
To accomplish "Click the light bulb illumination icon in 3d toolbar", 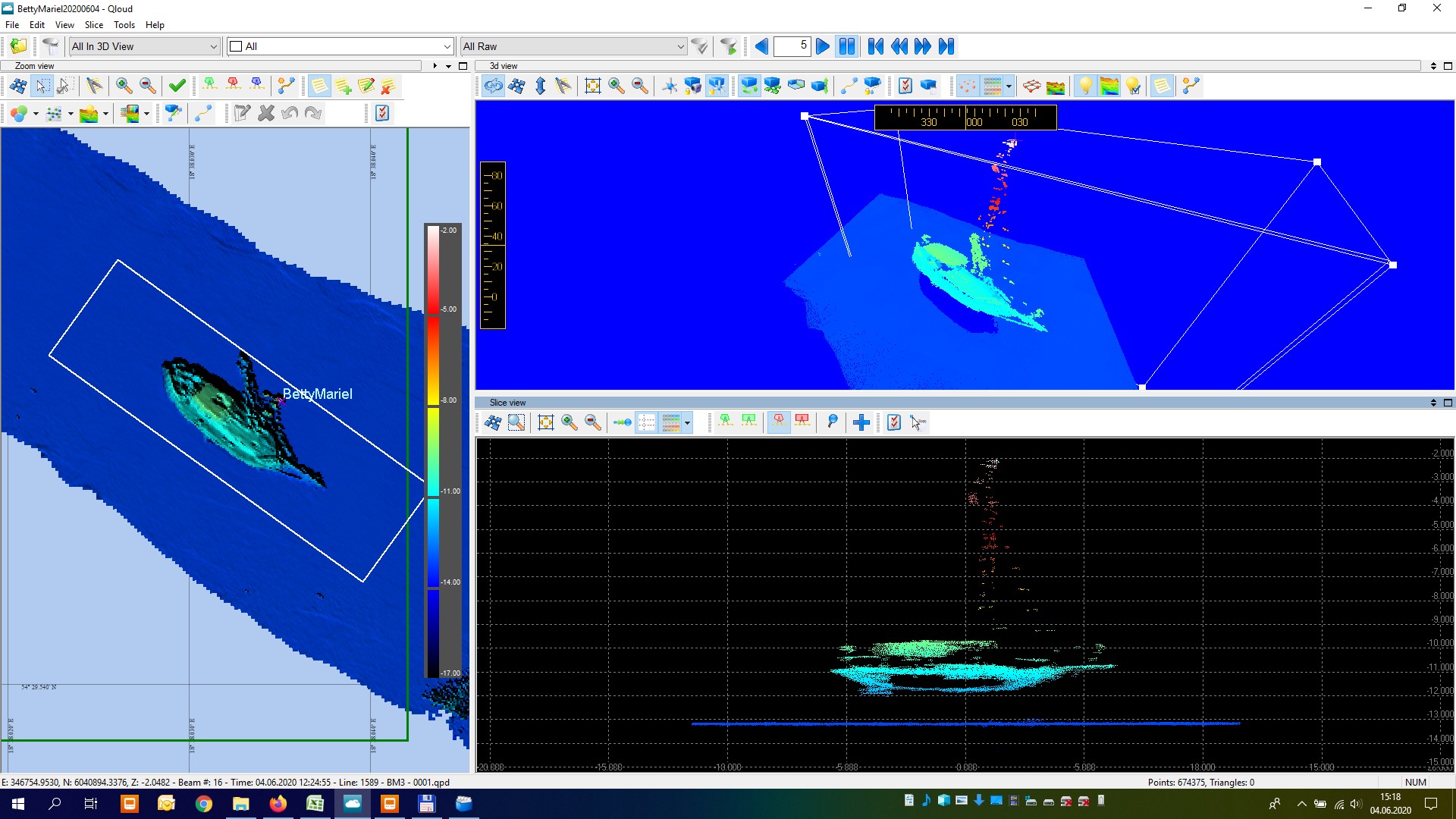I will 1085,86.
